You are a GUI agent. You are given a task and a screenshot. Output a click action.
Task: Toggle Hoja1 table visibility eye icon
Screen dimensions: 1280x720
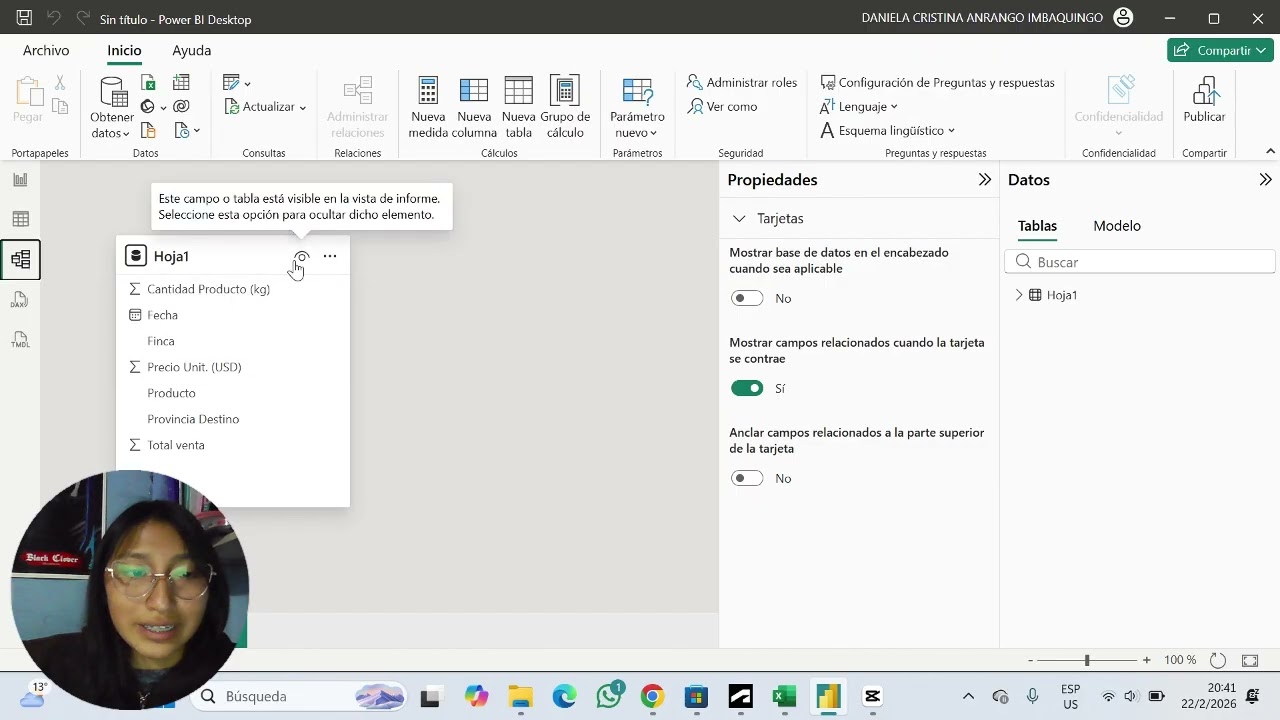[301, 256]
